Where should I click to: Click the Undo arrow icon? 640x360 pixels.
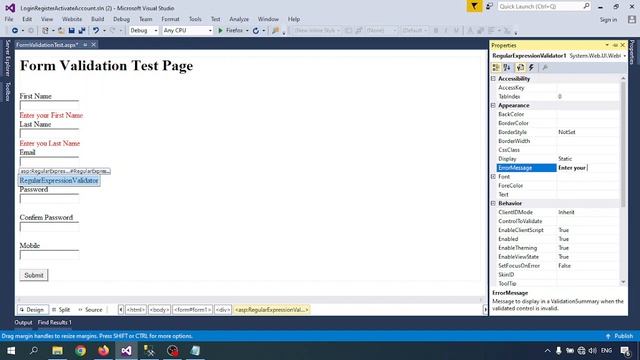click(x=96, y=31)
